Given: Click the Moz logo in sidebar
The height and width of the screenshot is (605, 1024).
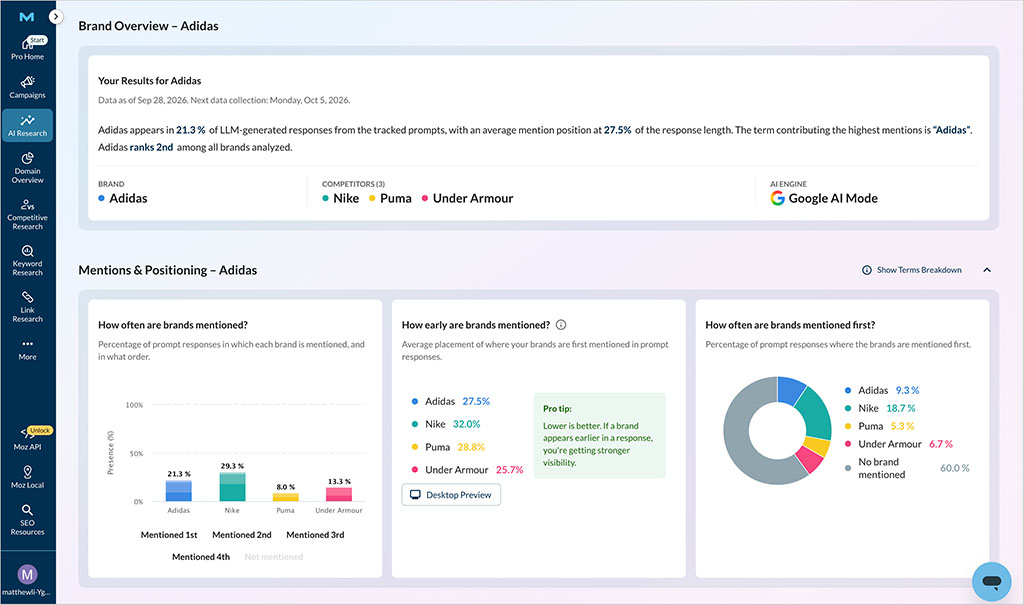Looking at the screenshot, I should (27, 17).
